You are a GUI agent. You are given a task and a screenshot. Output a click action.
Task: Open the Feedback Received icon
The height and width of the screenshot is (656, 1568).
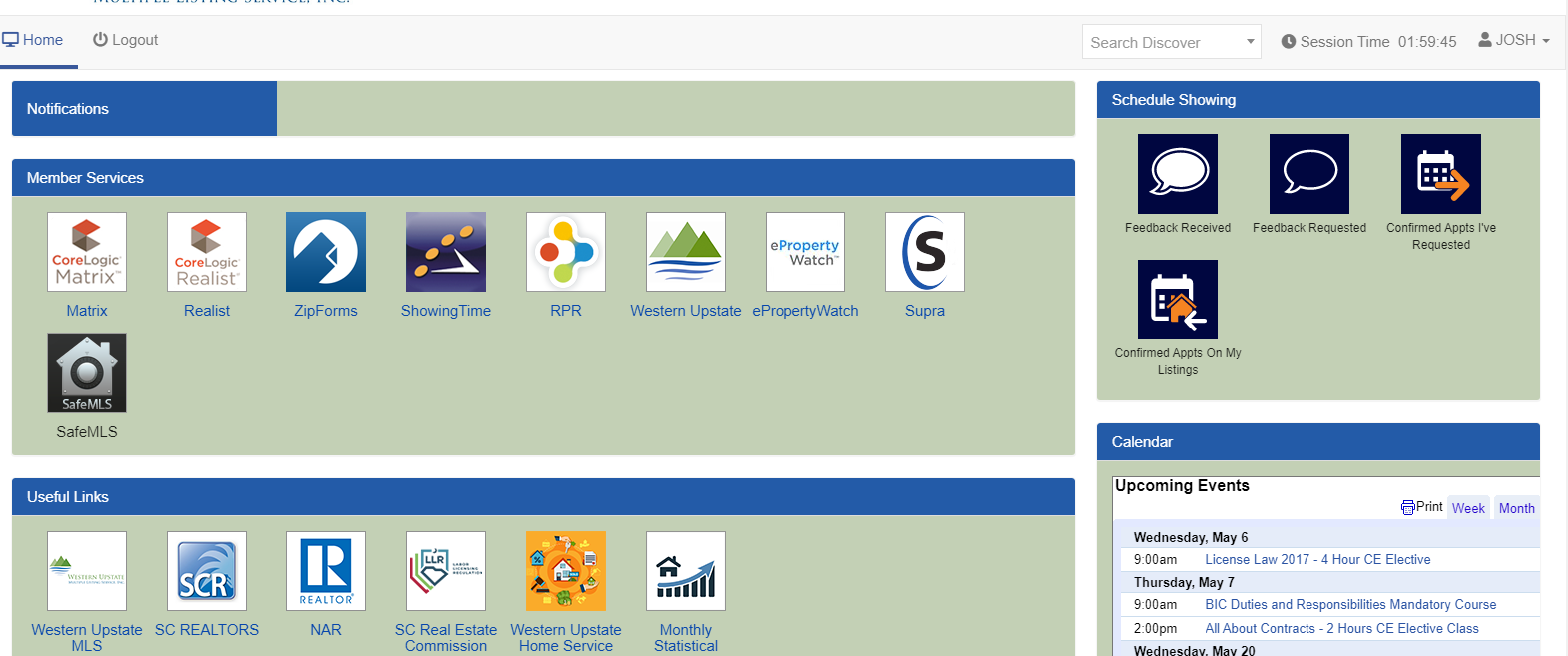(1178, 174)
